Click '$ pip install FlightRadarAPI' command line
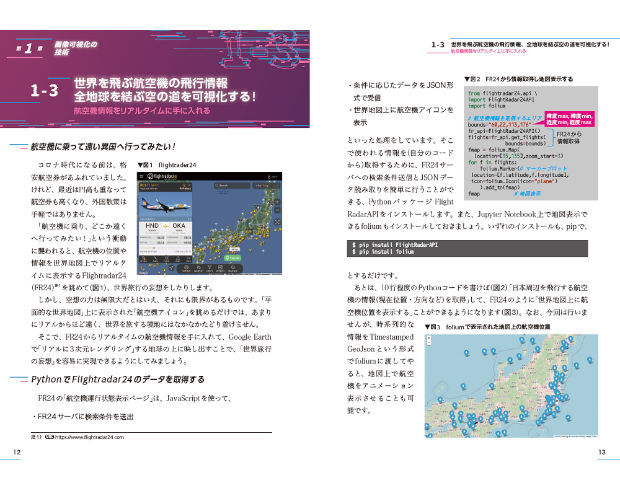 pos(395,245)
